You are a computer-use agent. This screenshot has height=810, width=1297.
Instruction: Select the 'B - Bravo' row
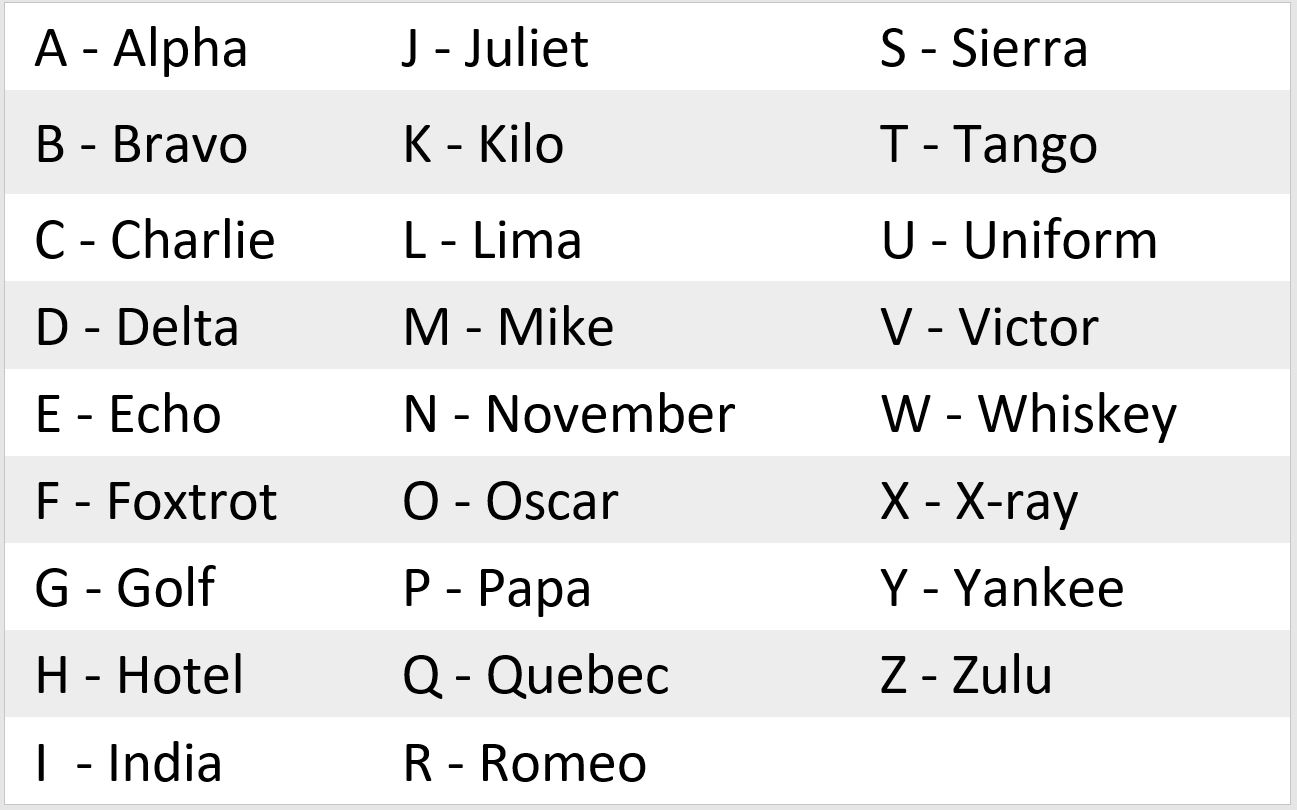click(x=141, y=144)
